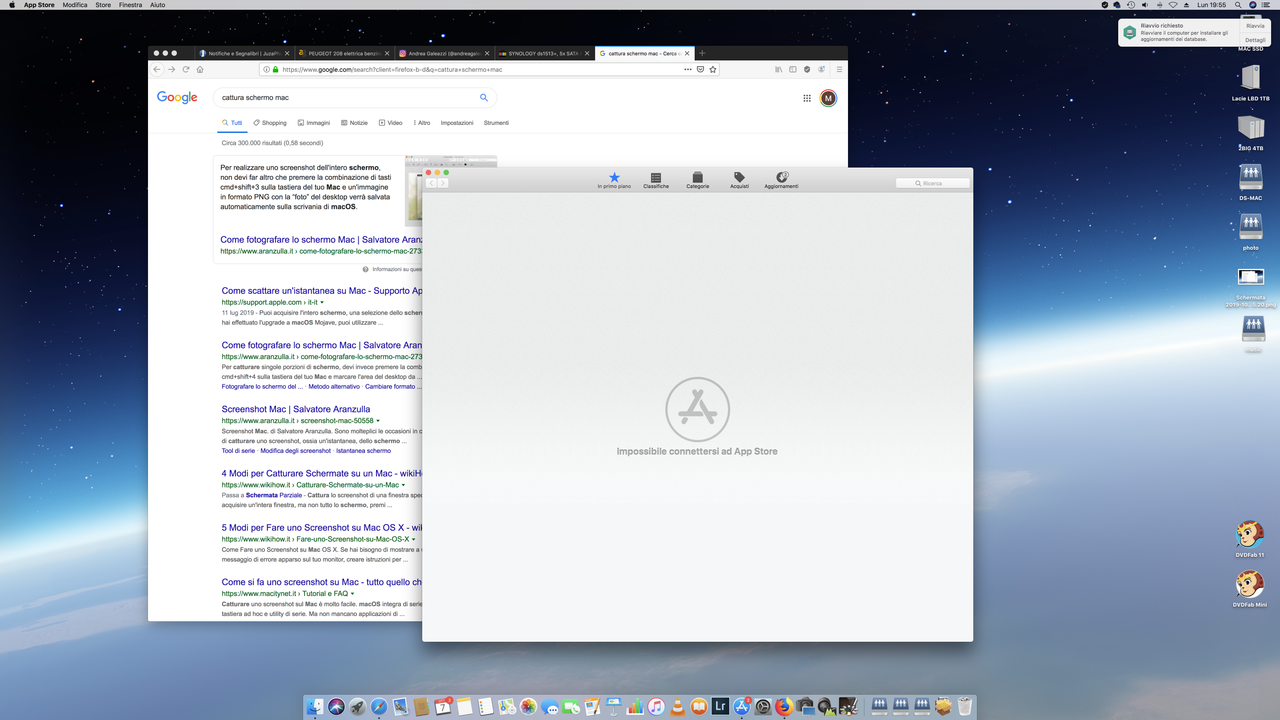The height and width of the screenshot is (720, 1280).
Task: Click the Modifica degli screenshot sublink
Action: click(295, 451)
